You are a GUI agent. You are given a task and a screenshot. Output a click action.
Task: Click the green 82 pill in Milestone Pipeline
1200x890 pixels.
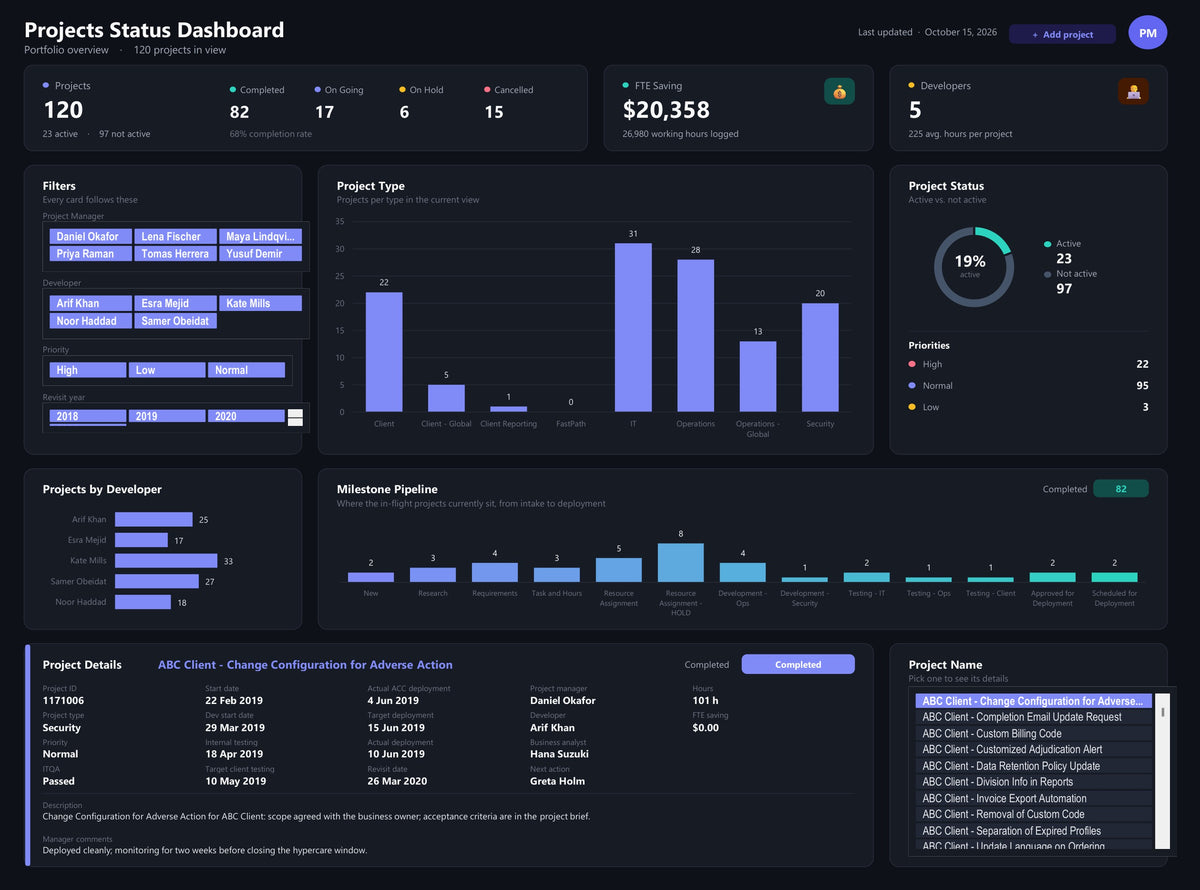(1121, 489)
